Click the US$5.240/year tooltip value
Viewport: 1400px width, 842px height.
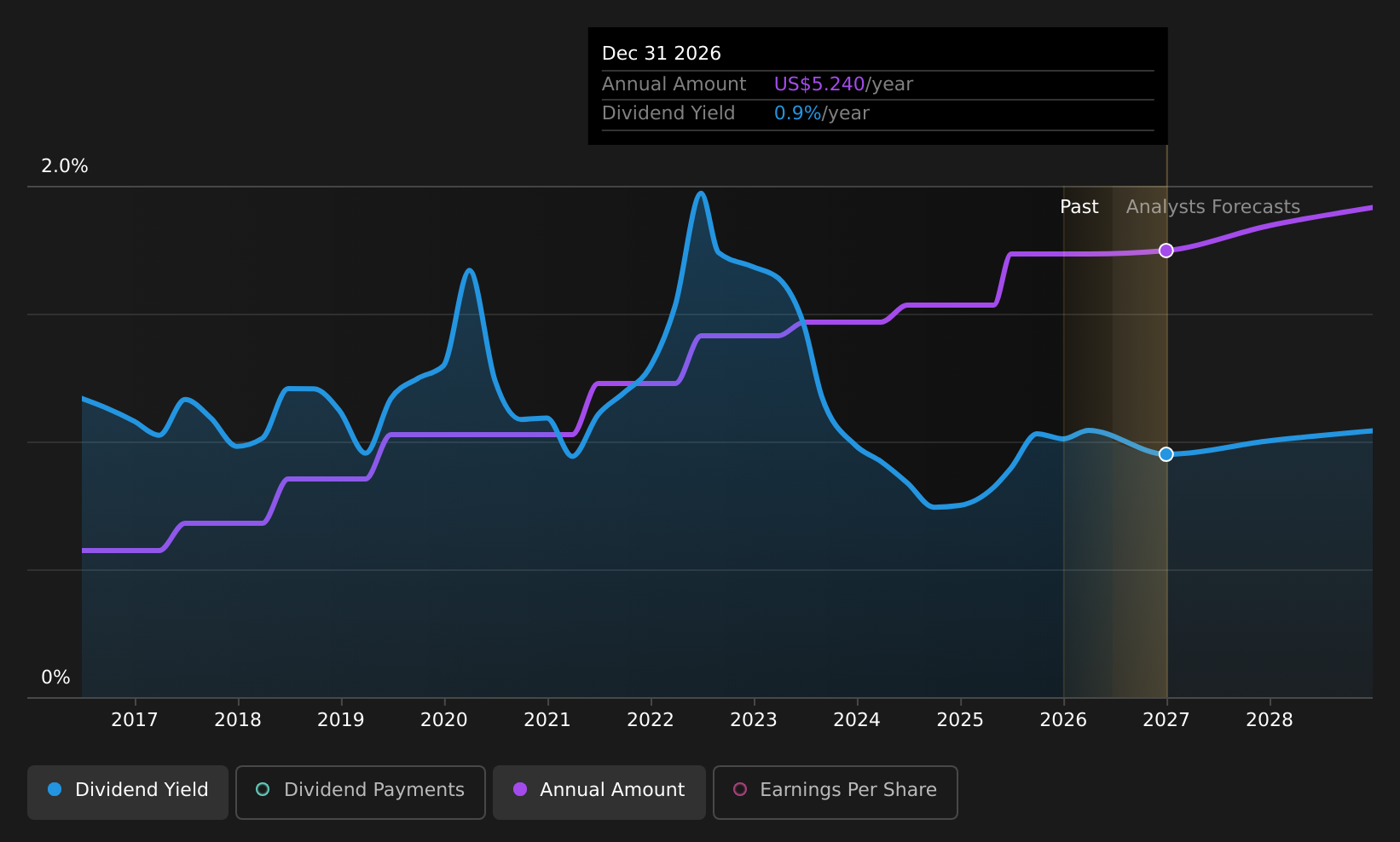[x=843, y=84]
